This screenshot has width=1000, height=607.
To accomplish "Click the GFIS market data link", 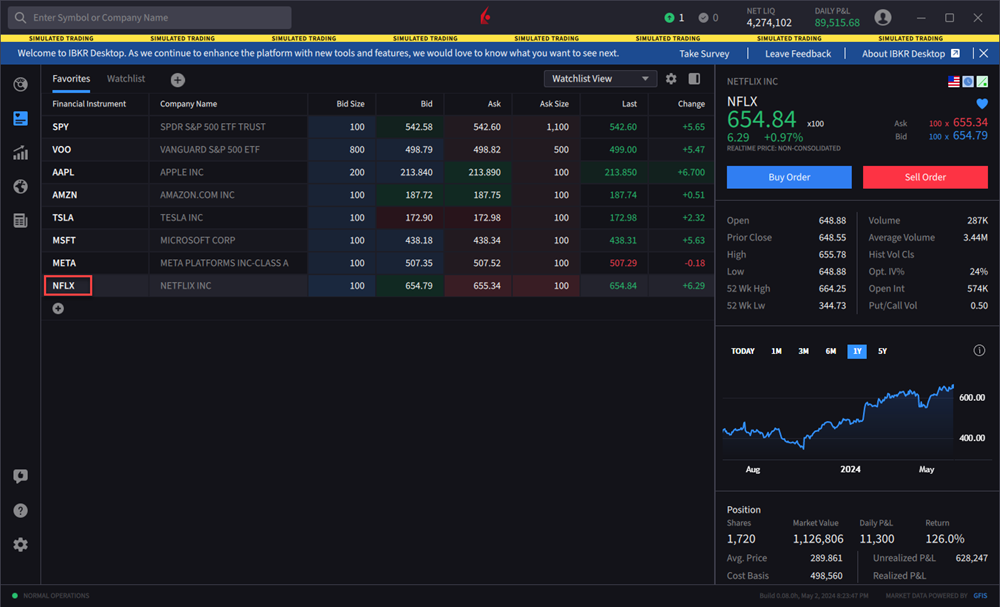I will click(980, 596).
